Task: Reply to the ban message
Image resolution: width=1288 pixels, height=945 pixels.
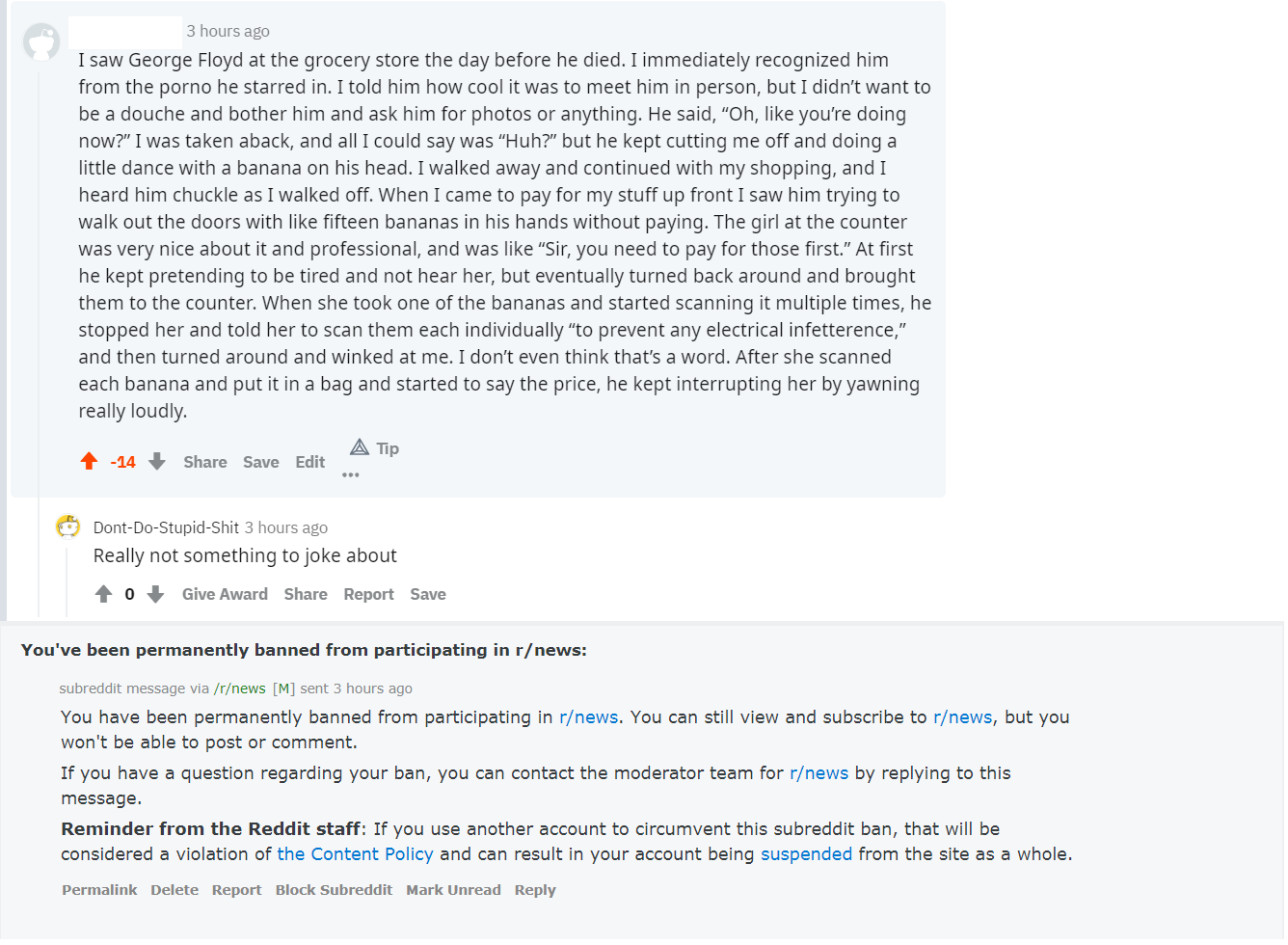Action: click(x=535, y=890)
